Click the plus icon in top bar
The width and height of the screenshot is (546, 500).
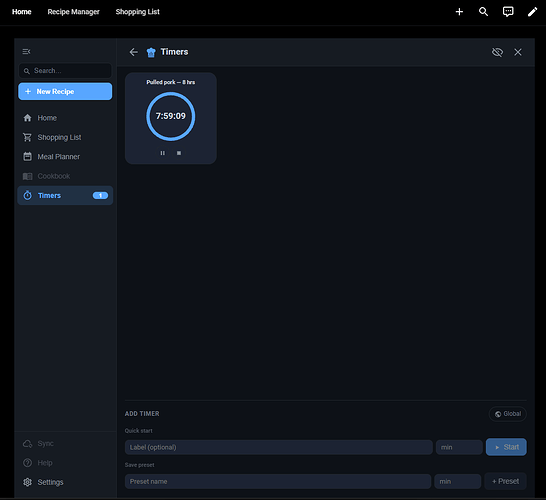pos(459,12)
